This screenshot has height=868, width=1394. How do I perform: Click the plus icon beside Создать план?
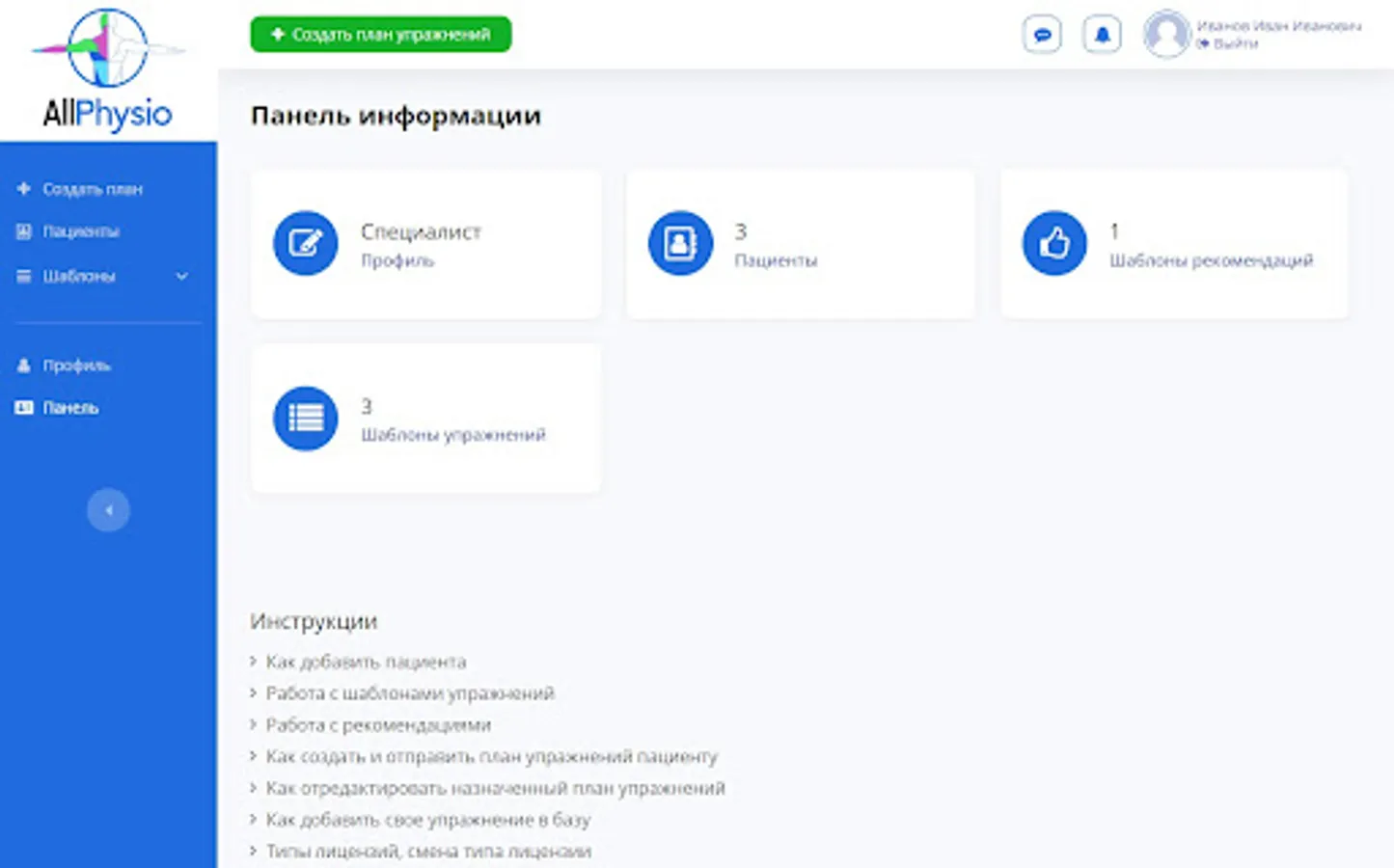click(x=24, y=189)
